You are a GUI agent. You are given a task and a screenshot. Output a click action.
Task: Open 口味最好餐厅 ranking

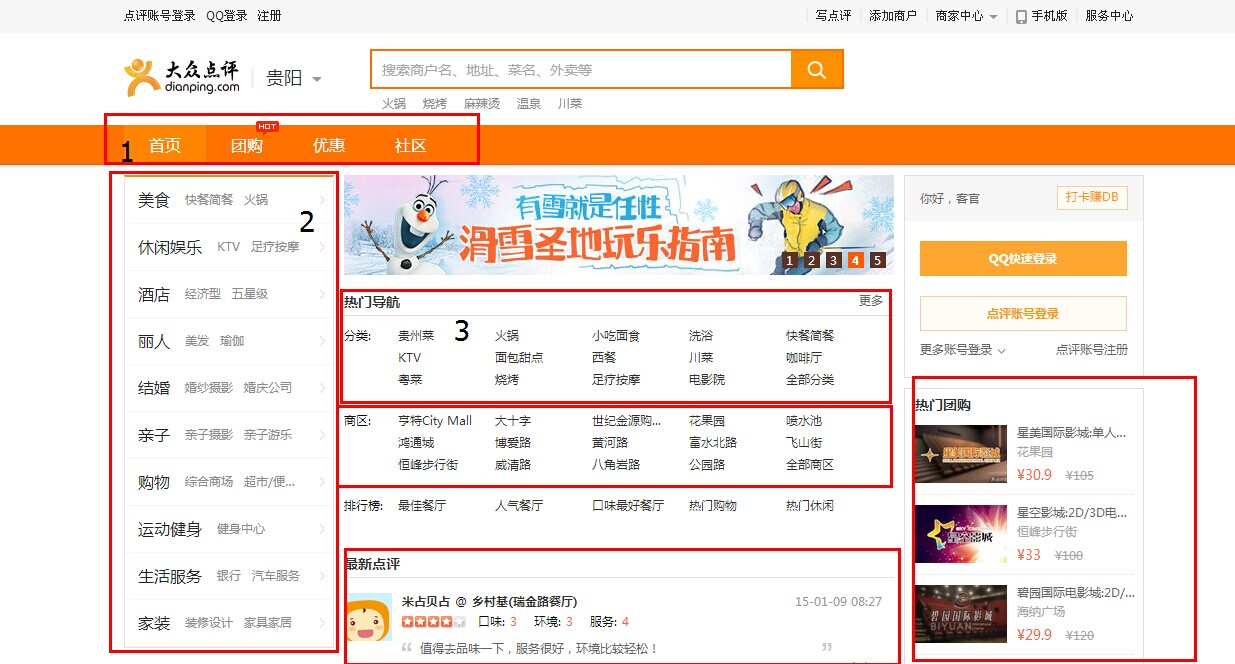tap(628, 506)
